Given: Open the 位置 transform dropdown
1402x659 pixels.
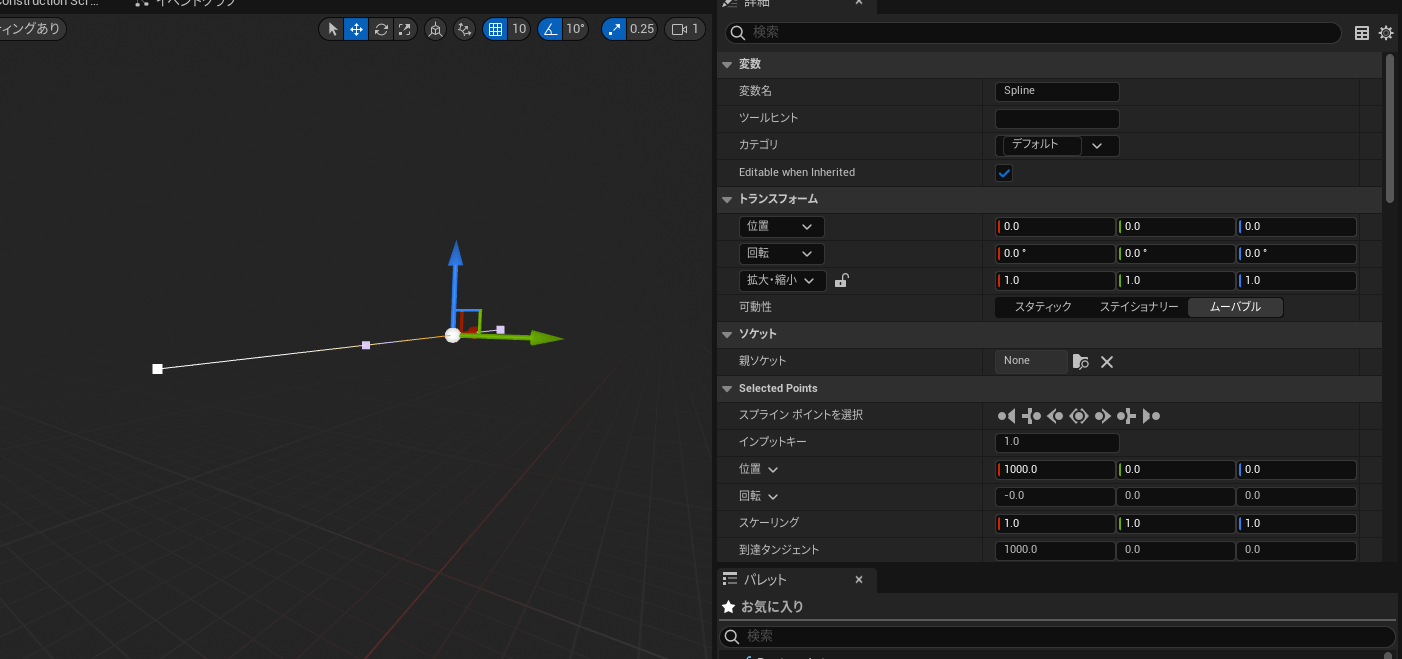Looking at the screenshot, I should [781, 226].
